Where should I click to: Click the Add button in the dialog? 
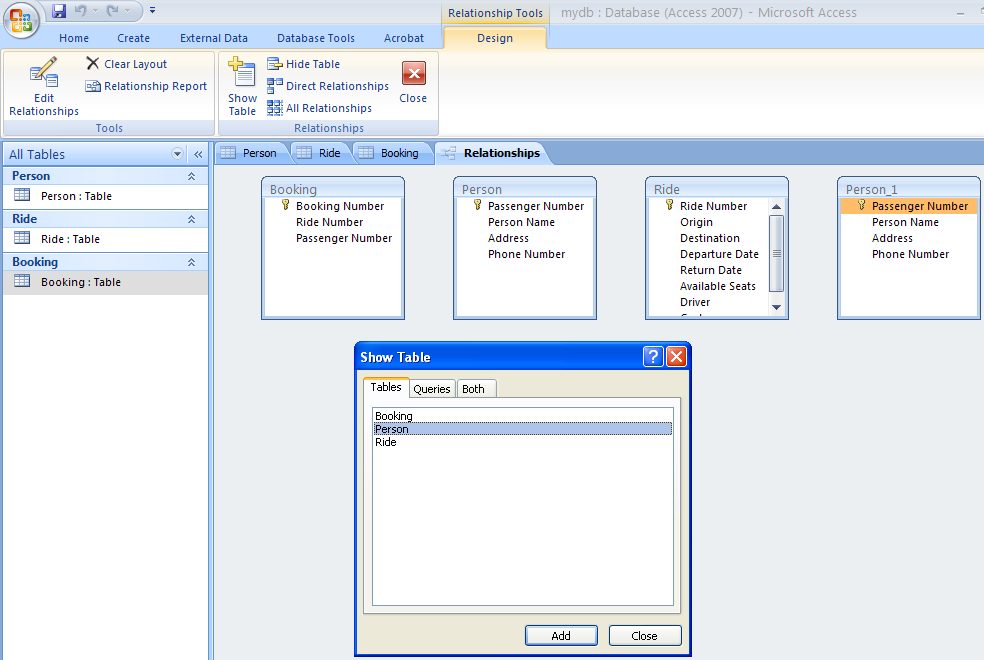[561, 636]
